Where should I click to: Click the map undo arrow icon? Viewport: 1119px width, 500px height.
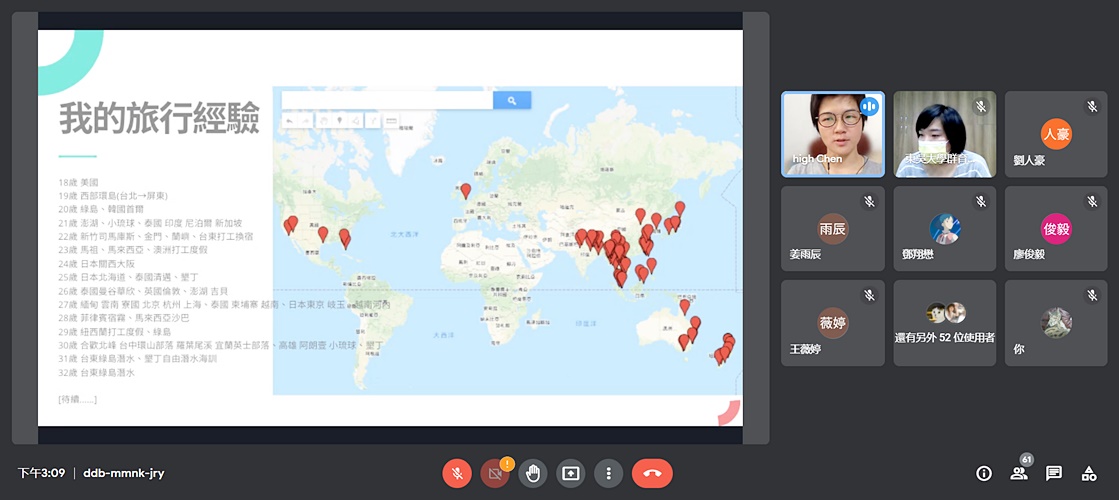290,121
